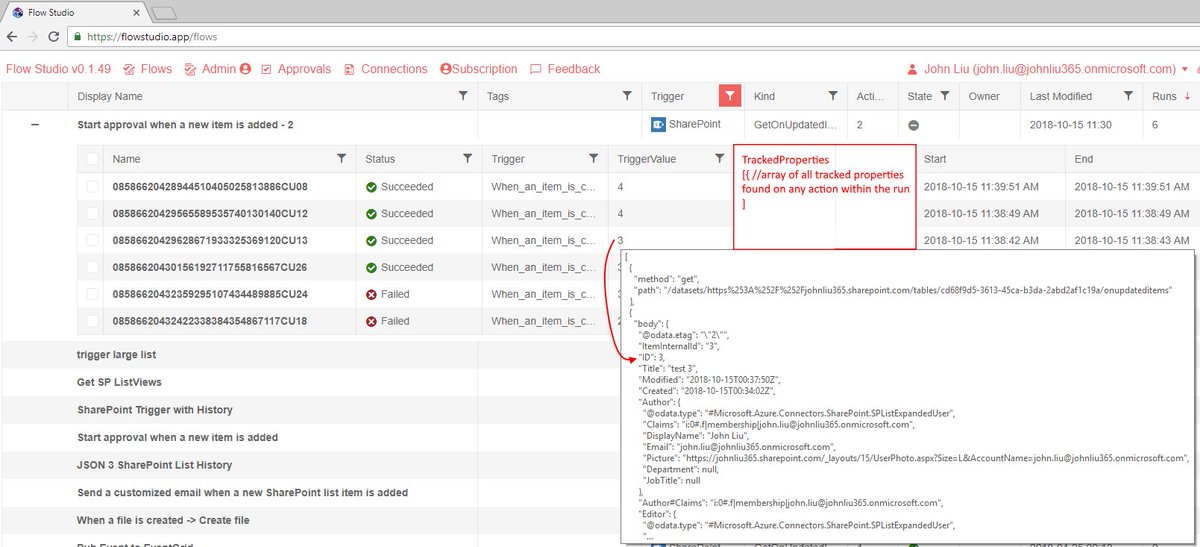Image resolution: width=1200 pixels, height=547 pixels.
Task: Toggle the select-all runs header checkbox
Action: [x=93, y=159]
